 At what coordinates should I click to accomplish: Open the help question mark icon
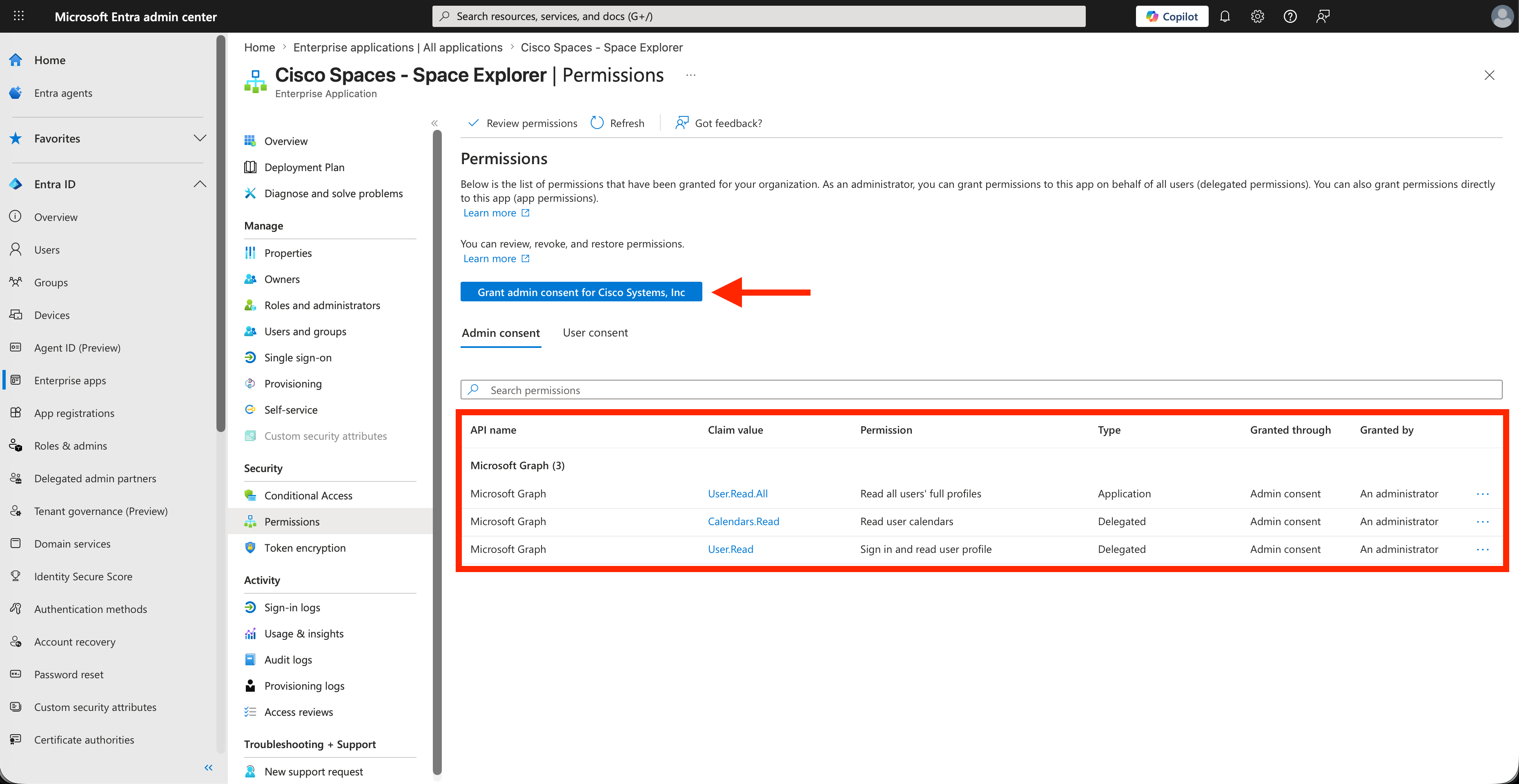(1290, 16)
